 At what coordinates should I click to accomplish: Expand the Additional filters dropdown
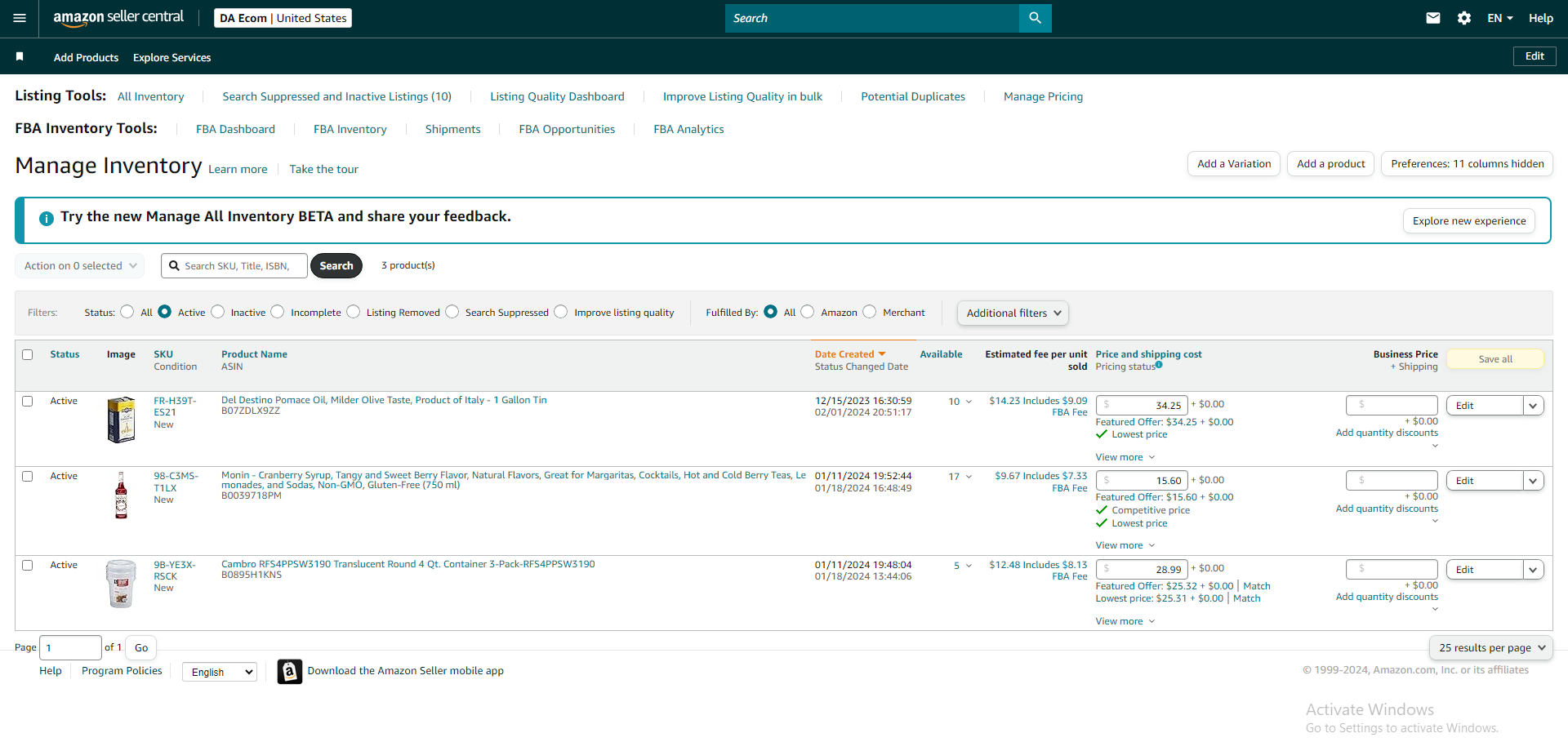tap(1013, 313)
